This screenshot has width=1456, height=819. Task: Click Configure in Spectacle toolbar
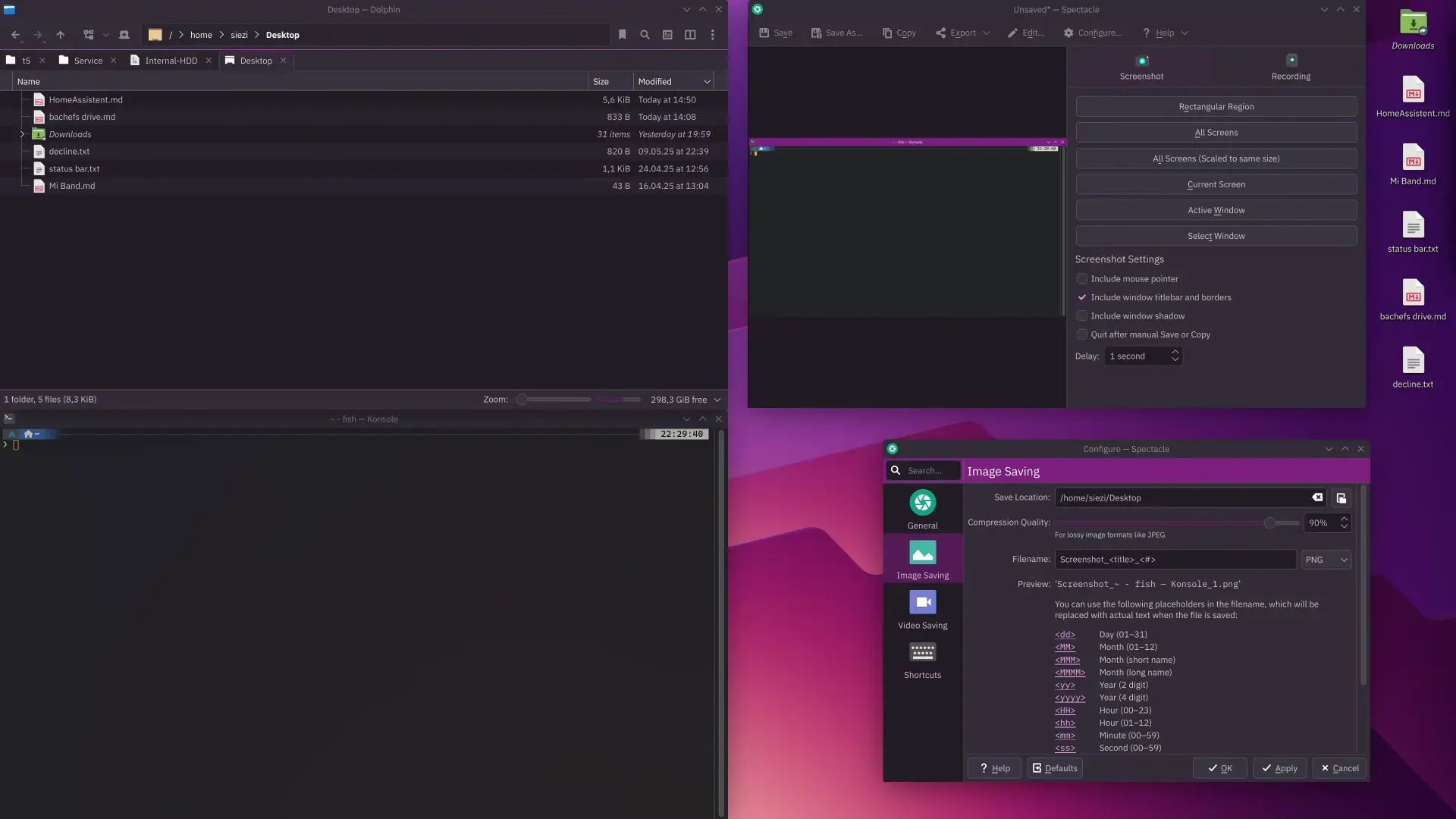pyautogui.click(x=1093, y=33)
